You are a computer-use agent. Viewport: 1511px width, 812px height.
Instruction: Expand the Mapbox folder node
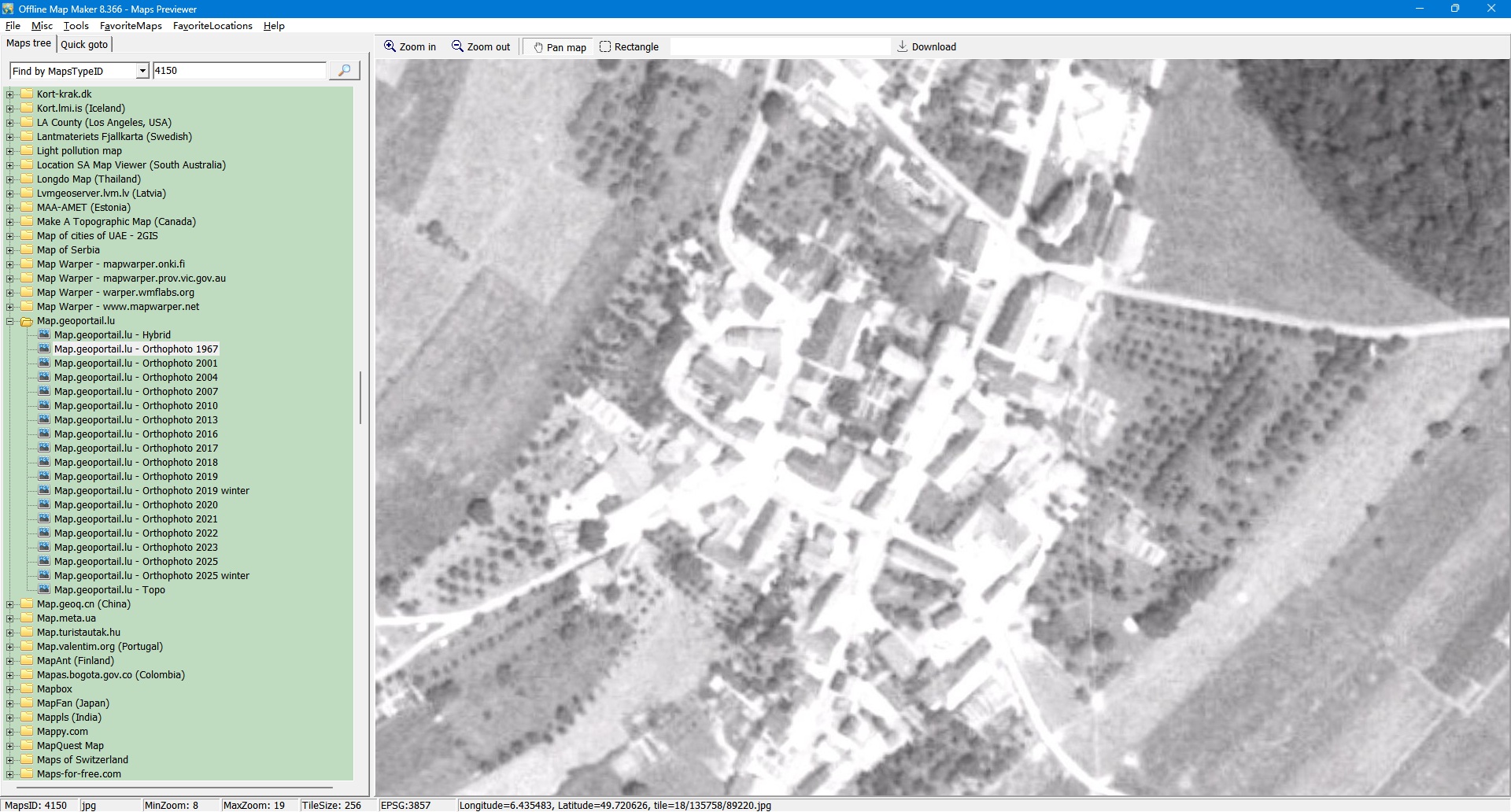pos(10,689)
